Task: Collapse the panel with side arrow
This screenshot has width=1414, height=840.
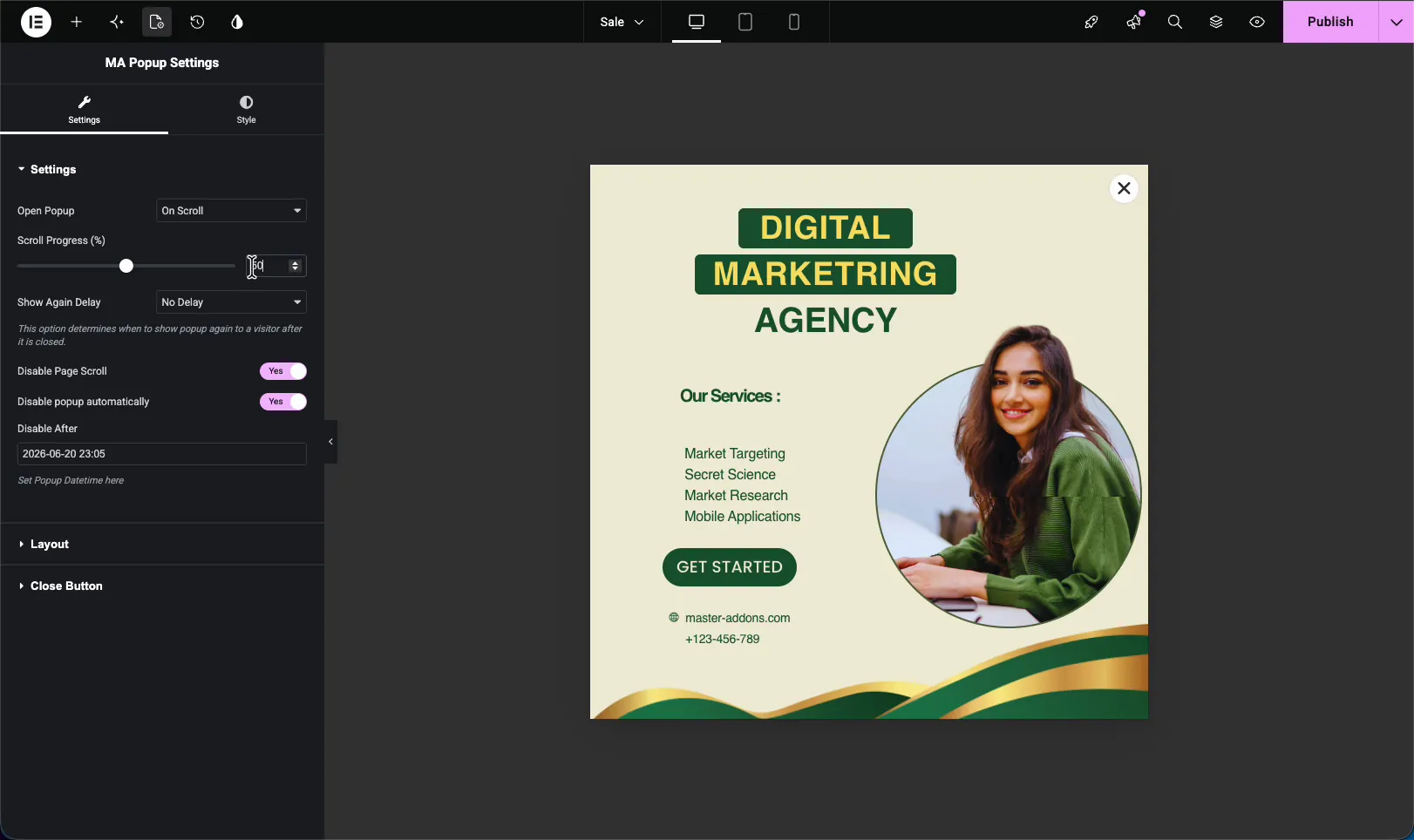Action: [x=330, y=442]
